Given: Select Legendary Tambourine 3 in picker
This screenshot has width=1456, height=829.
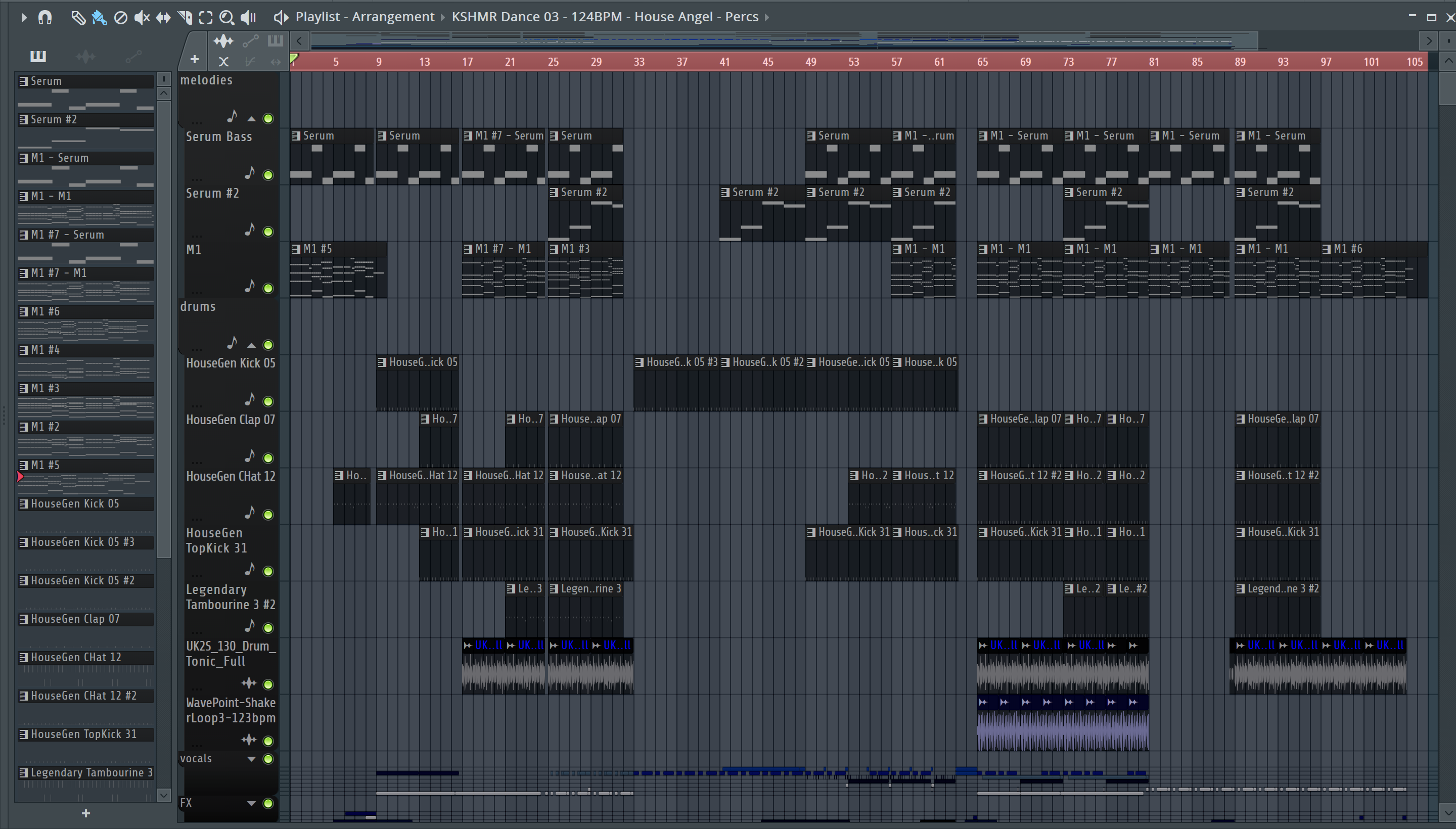Looking at the screenshot, I should (x=85, y=772).
